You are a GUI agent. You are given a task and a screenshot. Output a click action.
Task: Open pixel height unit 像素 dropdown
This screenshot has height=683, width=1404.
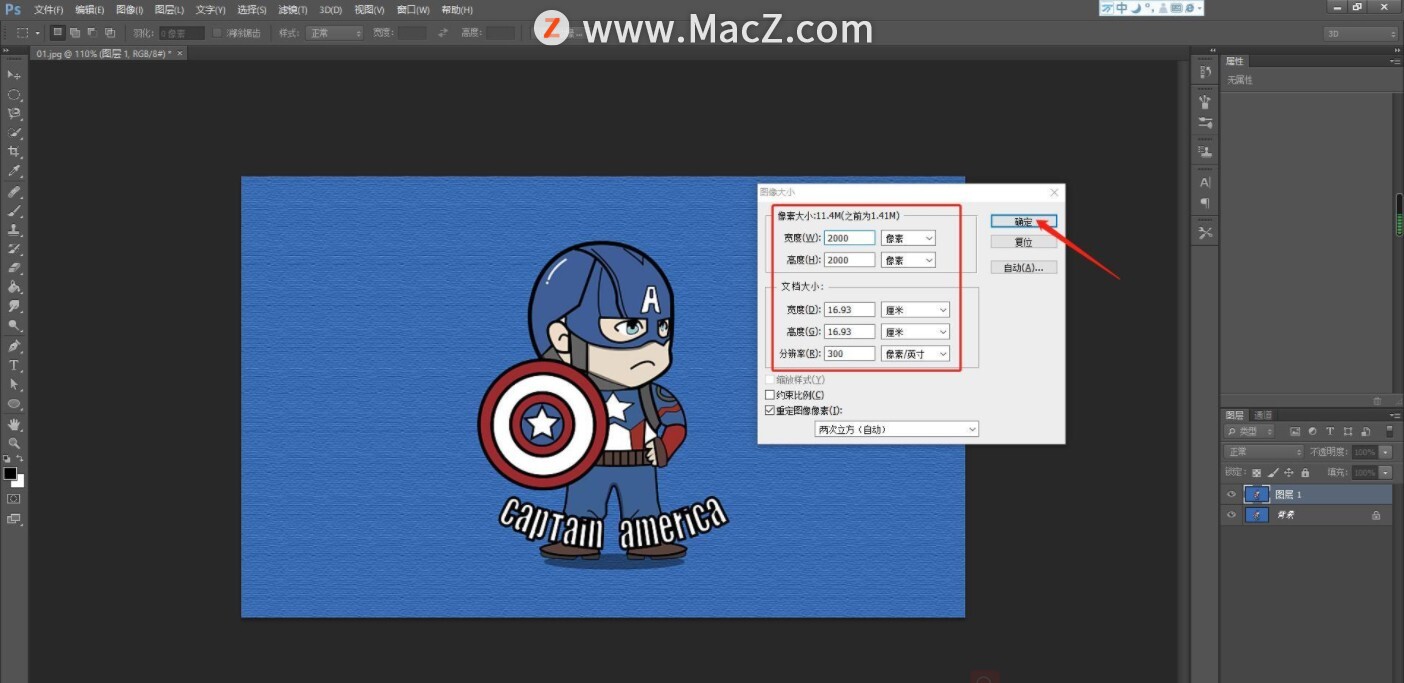(908, 260)
